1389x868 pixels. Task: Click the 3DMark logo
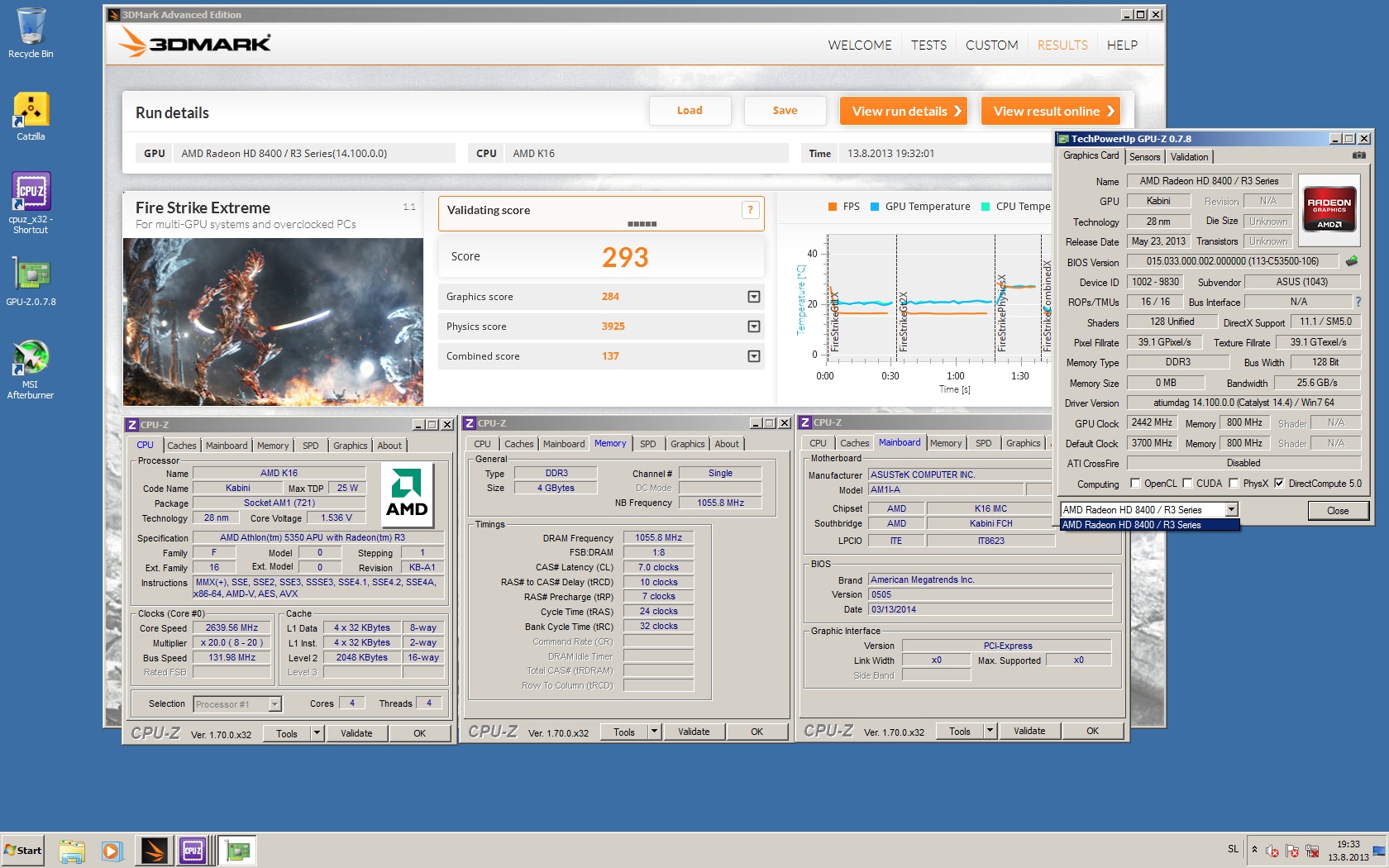pyautogui.click(x=195, y=42)
